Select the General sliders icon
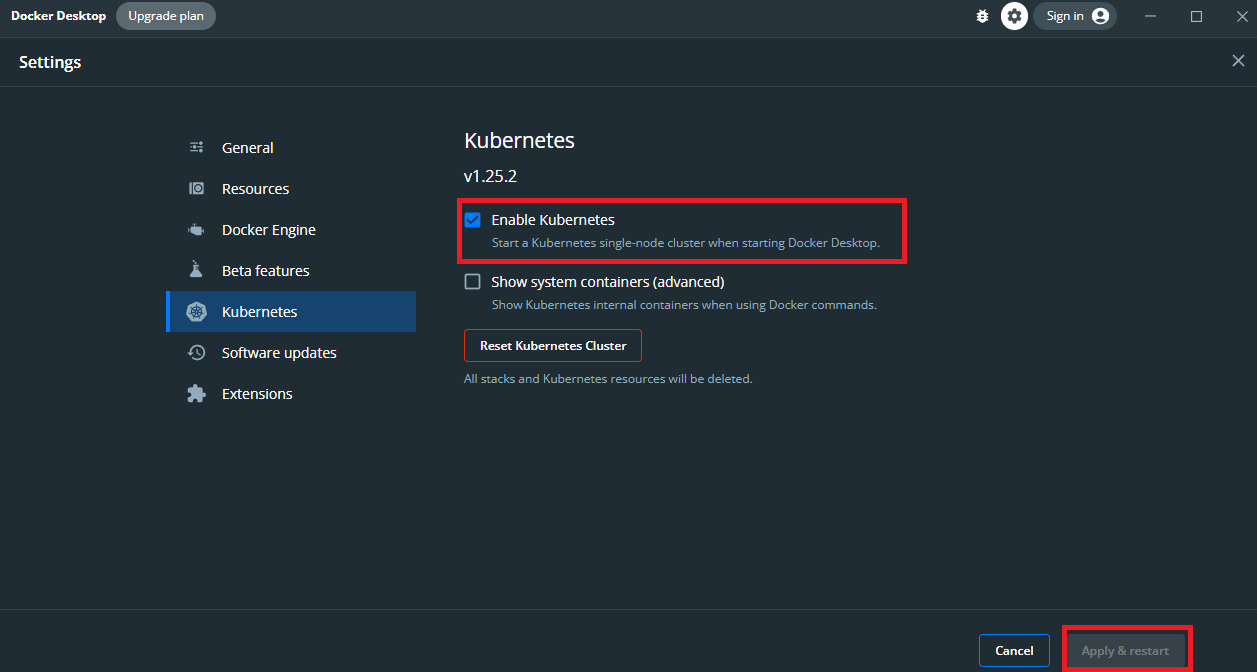Viewport: 1257px width, 672px height. (197, 148)
